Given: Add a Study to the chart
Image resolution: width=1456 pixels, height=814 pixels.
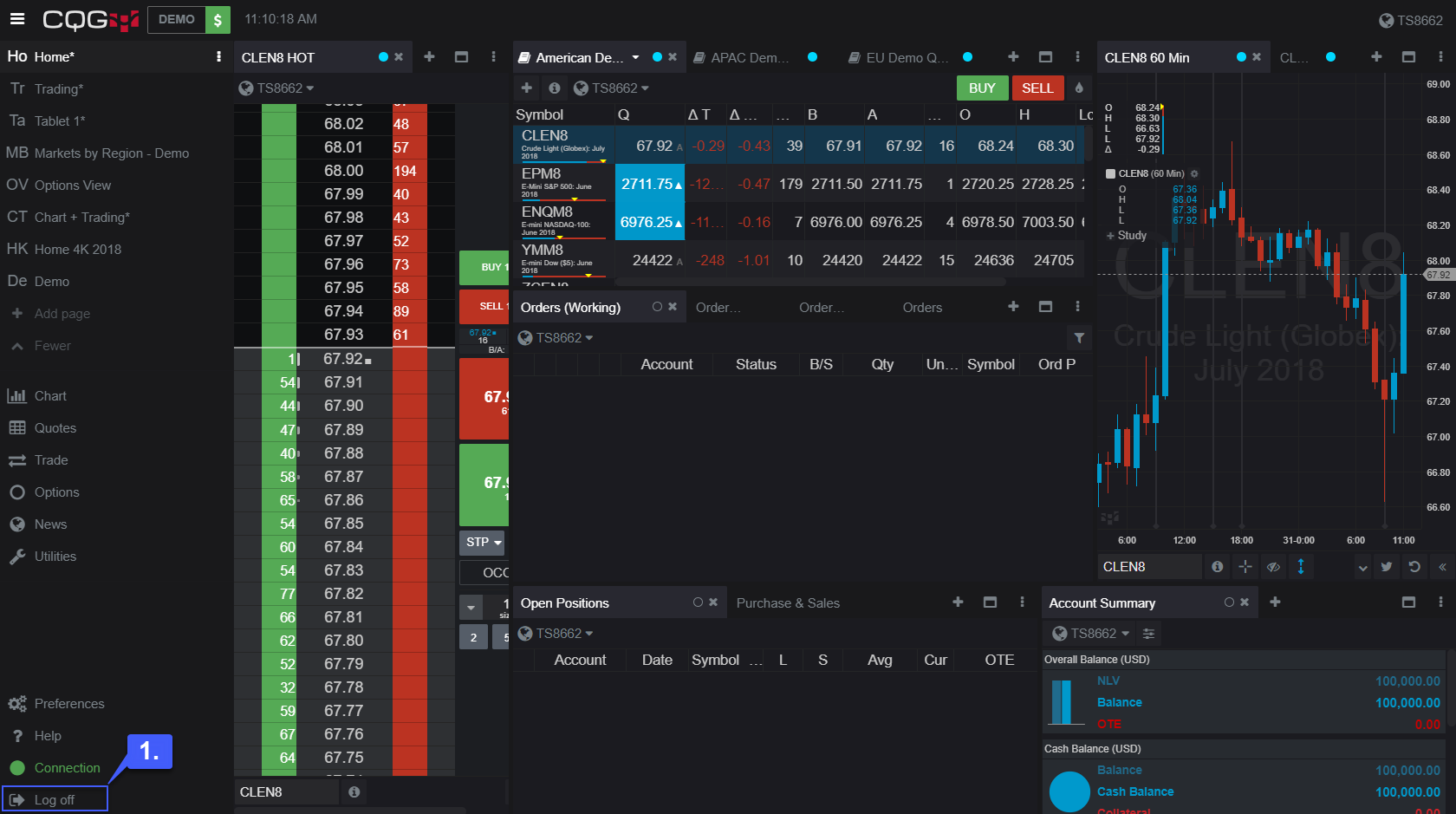Looking at the screenshot, I should coord(1127,236).
